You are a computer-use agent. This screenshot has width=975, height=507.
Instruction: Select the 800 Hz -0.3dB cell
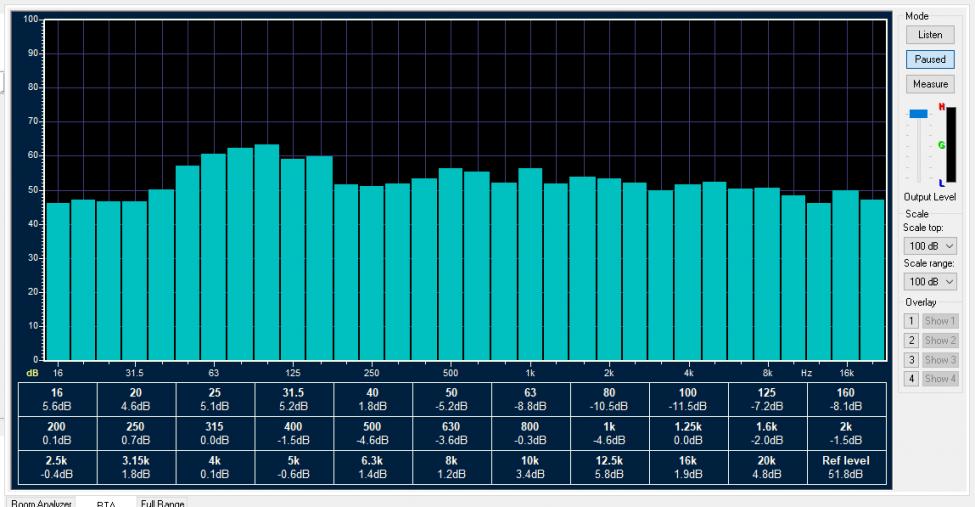531,433
